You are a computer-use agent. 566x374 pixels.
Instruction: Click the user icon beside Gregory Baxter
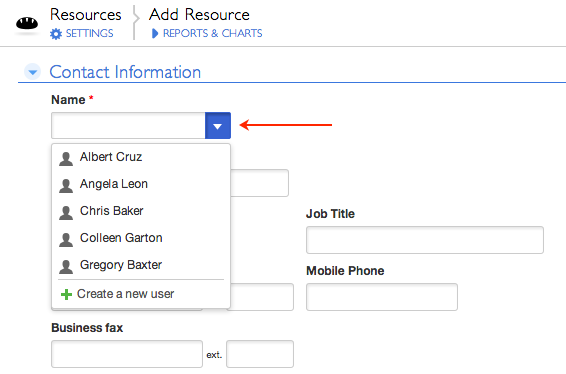click(x=66, y=267)
